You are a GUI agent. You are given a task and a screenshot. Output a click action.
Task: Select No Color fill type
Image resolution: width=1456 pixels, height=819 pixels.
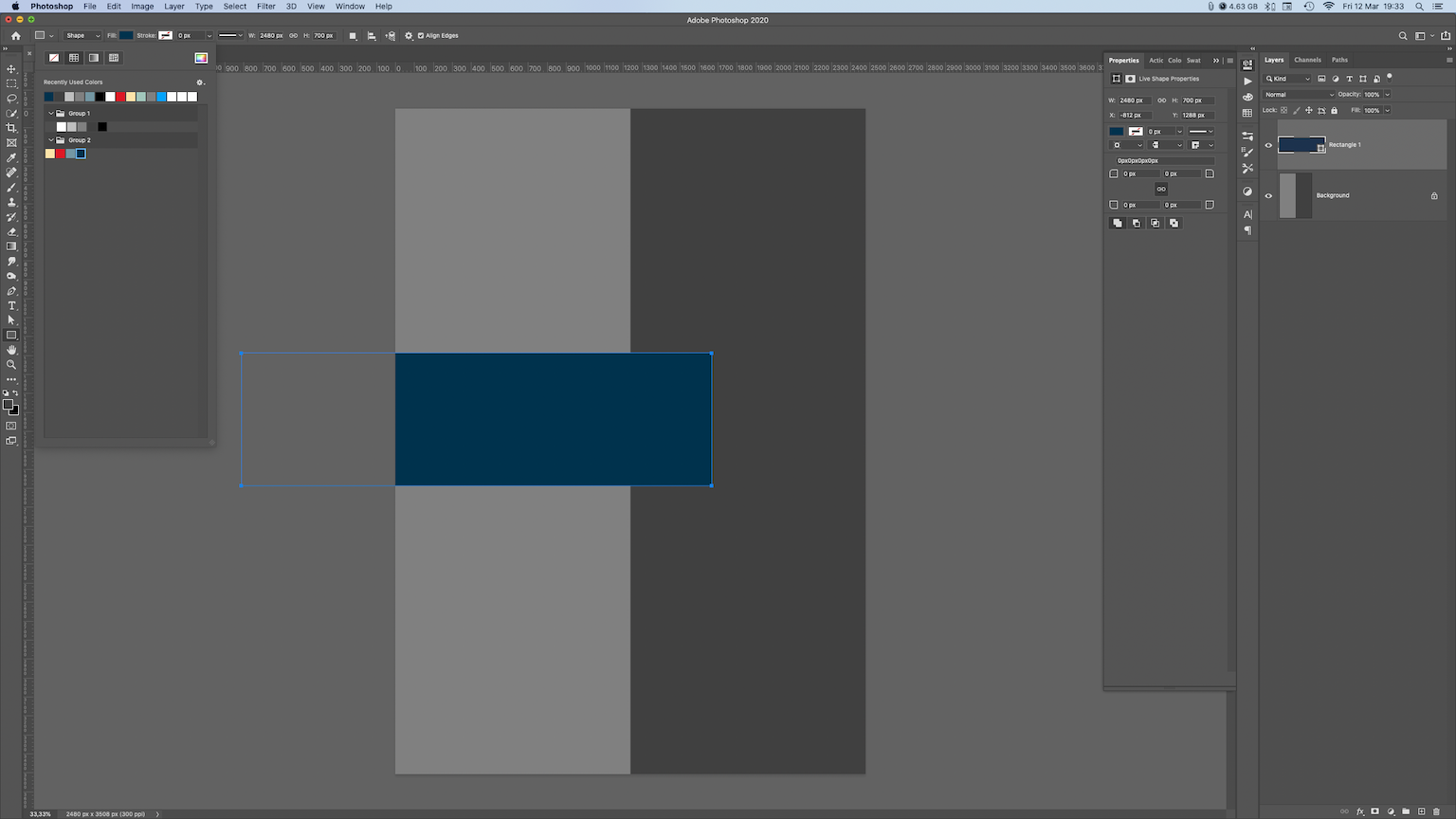[54, 58]
